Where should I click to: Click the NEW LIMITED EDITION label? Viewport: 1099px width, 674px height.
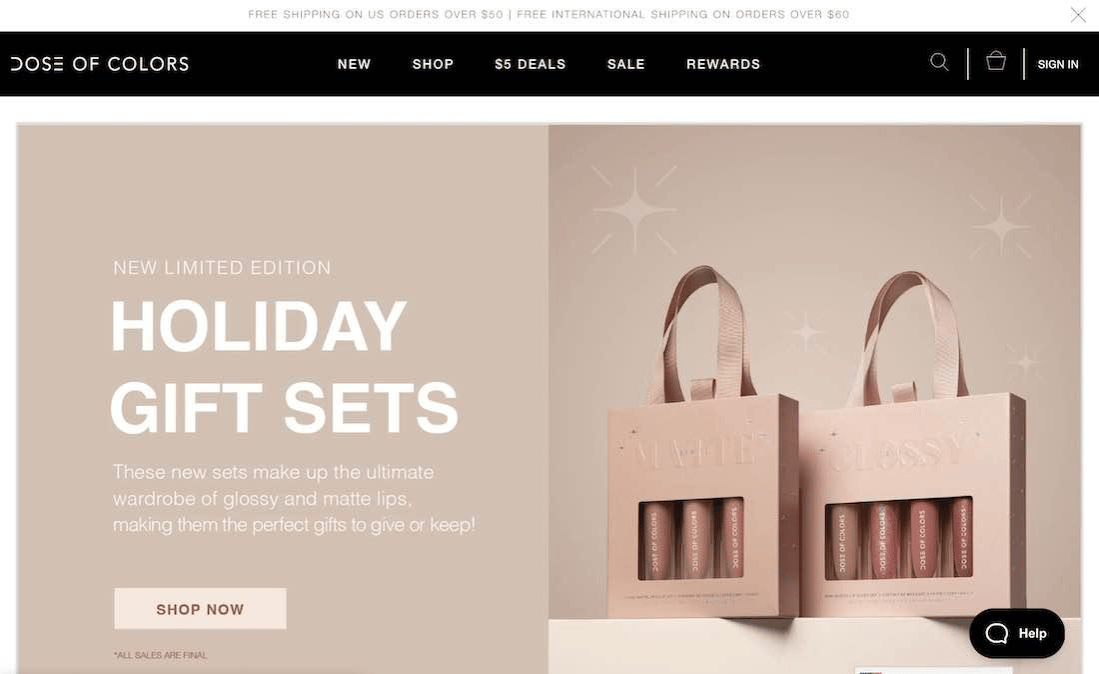(x=222, y=268)
